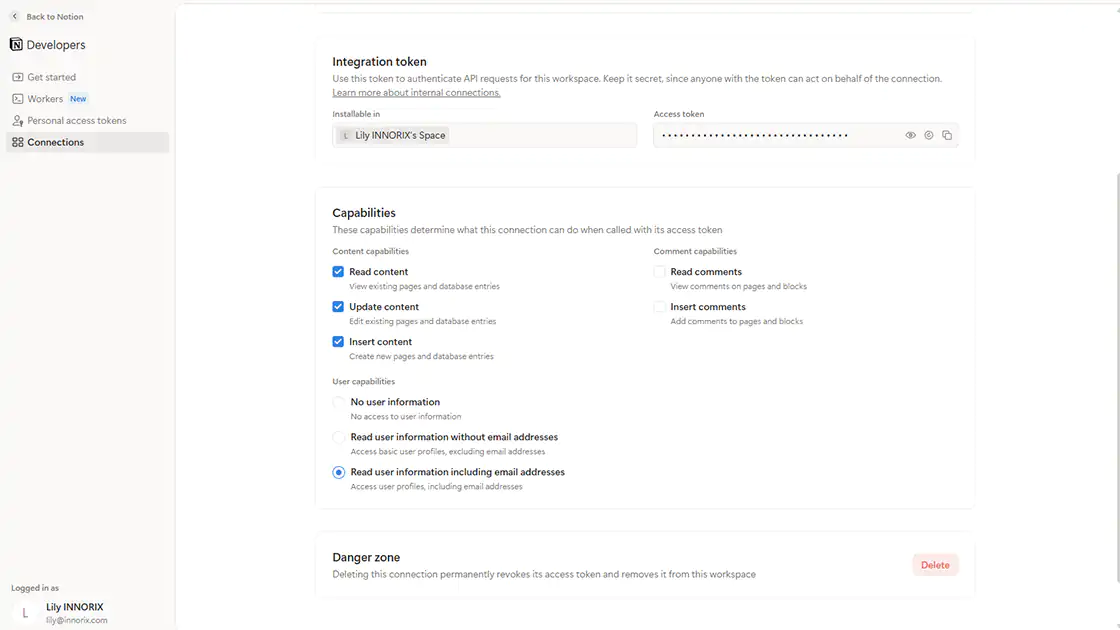Click the red Delete button
This screenshot has height=630, width=1120.
pyautogui.click(x=935, y=565)
